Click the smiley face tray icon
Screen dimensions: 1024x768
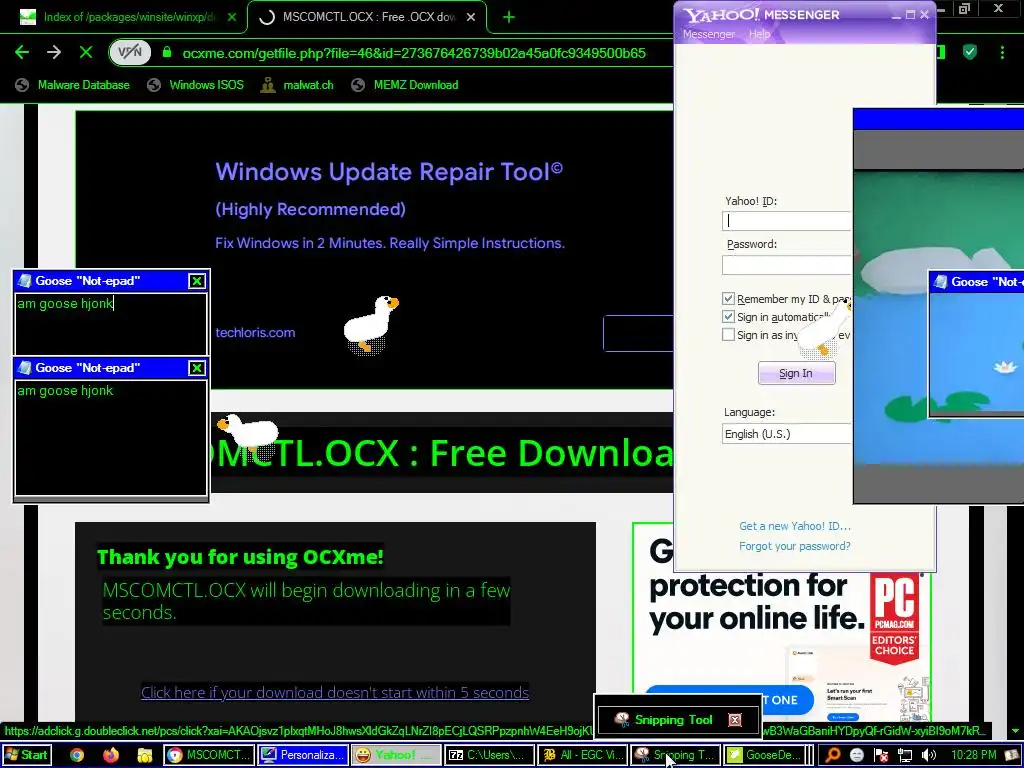point(857,755)
